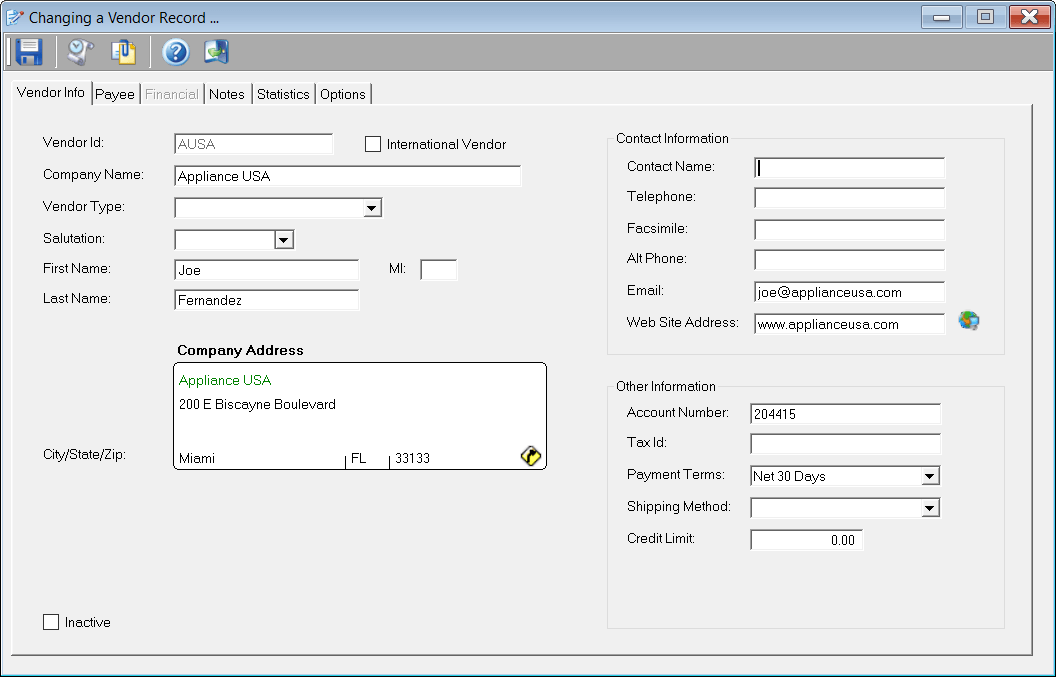Tick the Inactive checkbox
Screen dimensions: 1056x677
pyautogui.click(x=51, y=622)
